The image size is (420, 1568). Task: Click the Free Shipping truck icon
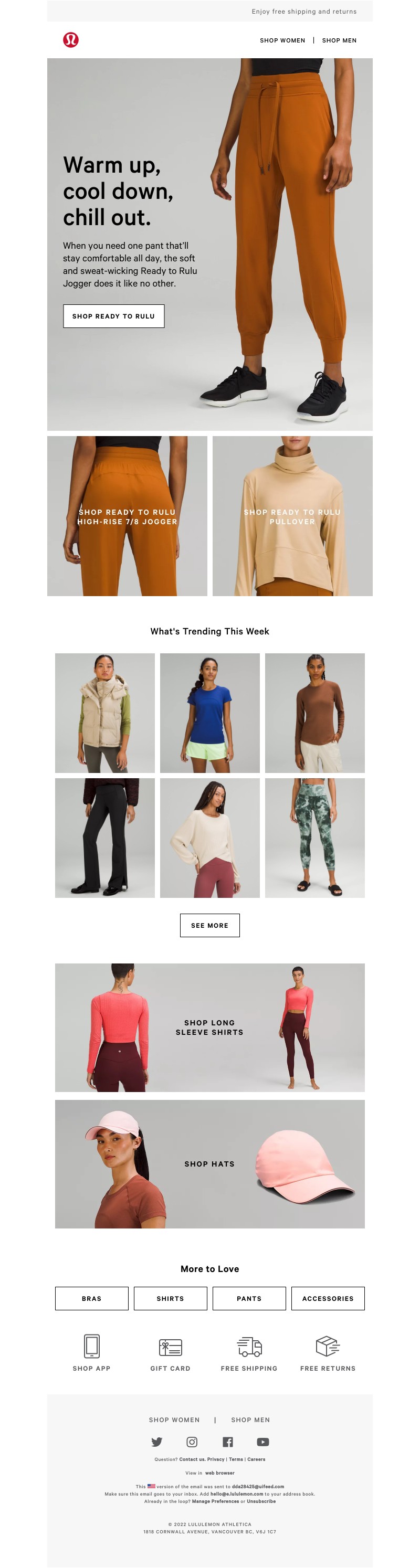pyautogui.click(x=249, y=1347)
